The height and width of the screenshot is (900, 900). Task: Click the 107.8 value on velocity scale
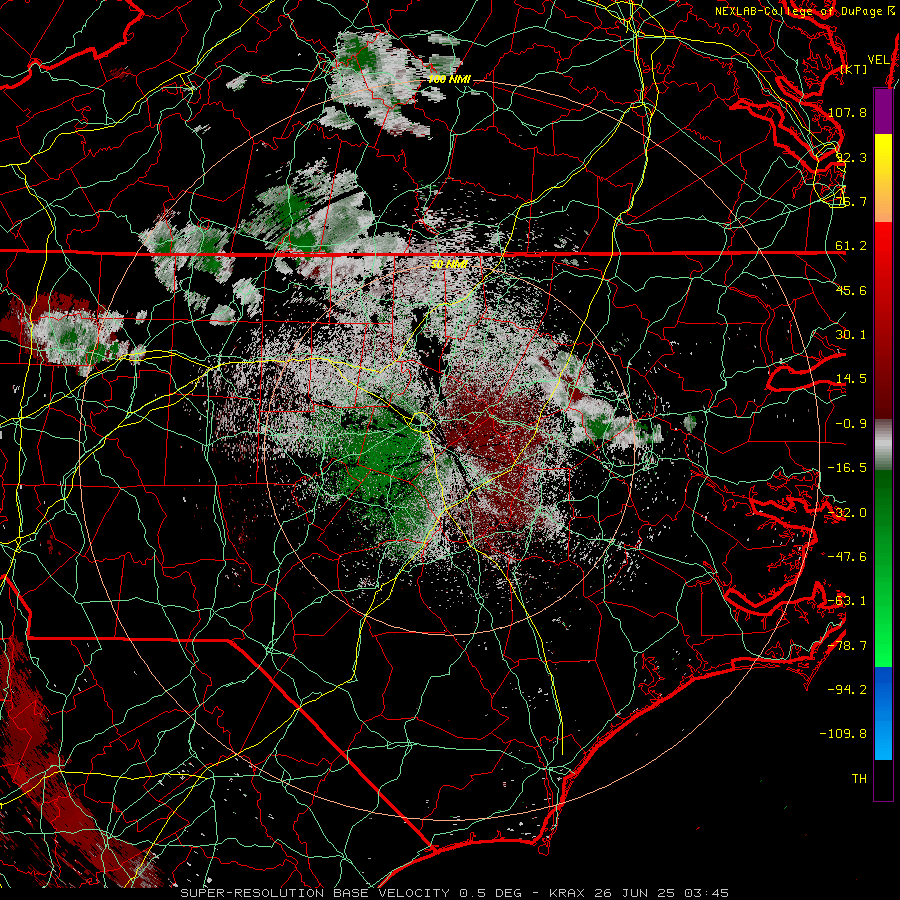pyautogui.click(x=848, y=112)
